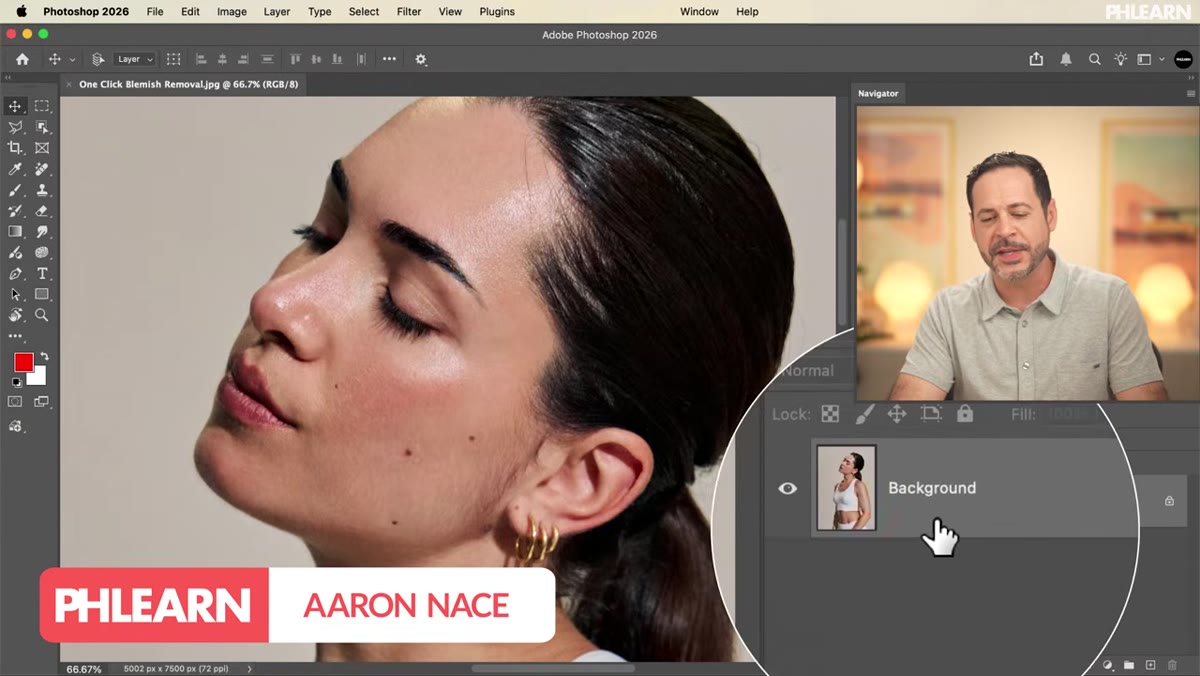Open the Layer auto-select dropdown
Image resolution: width=1200 pixels, height=676 pixels.
click(134, 59)
